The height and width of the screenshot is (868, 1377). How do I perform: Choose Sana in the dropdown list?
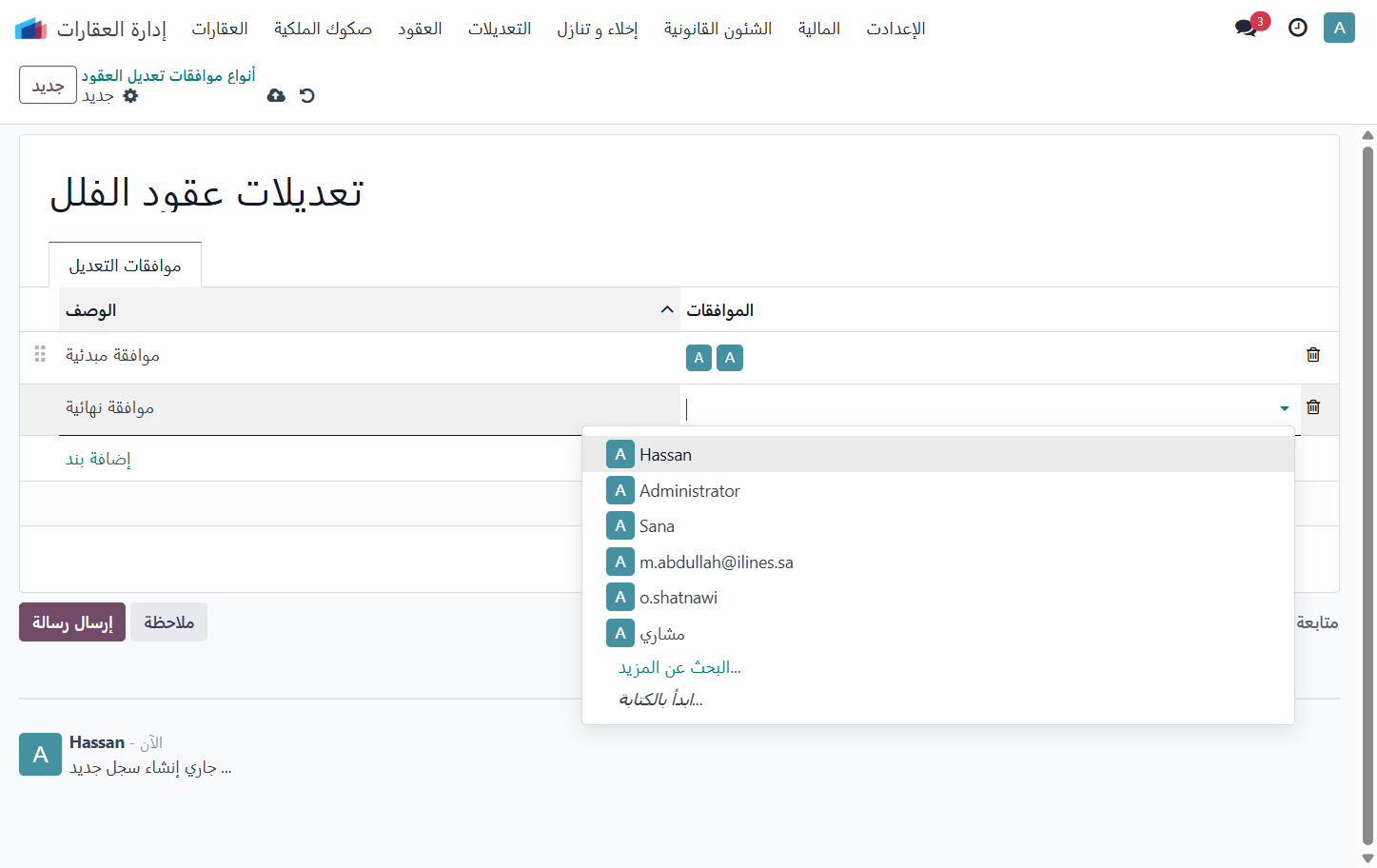(x=938, y=526)
